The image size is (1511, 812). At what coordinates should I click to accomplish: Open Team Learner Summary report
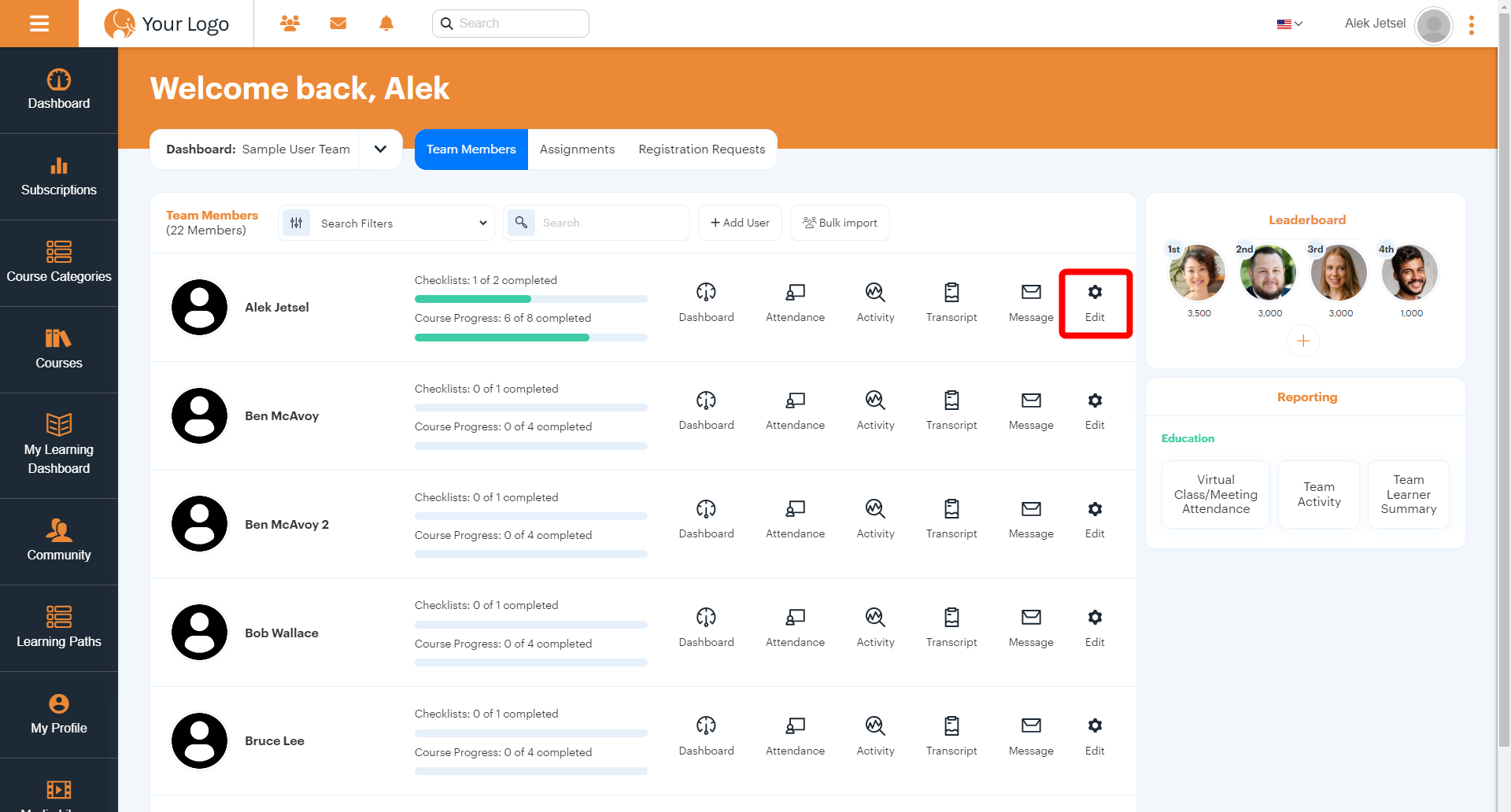tap(1408, 494)
